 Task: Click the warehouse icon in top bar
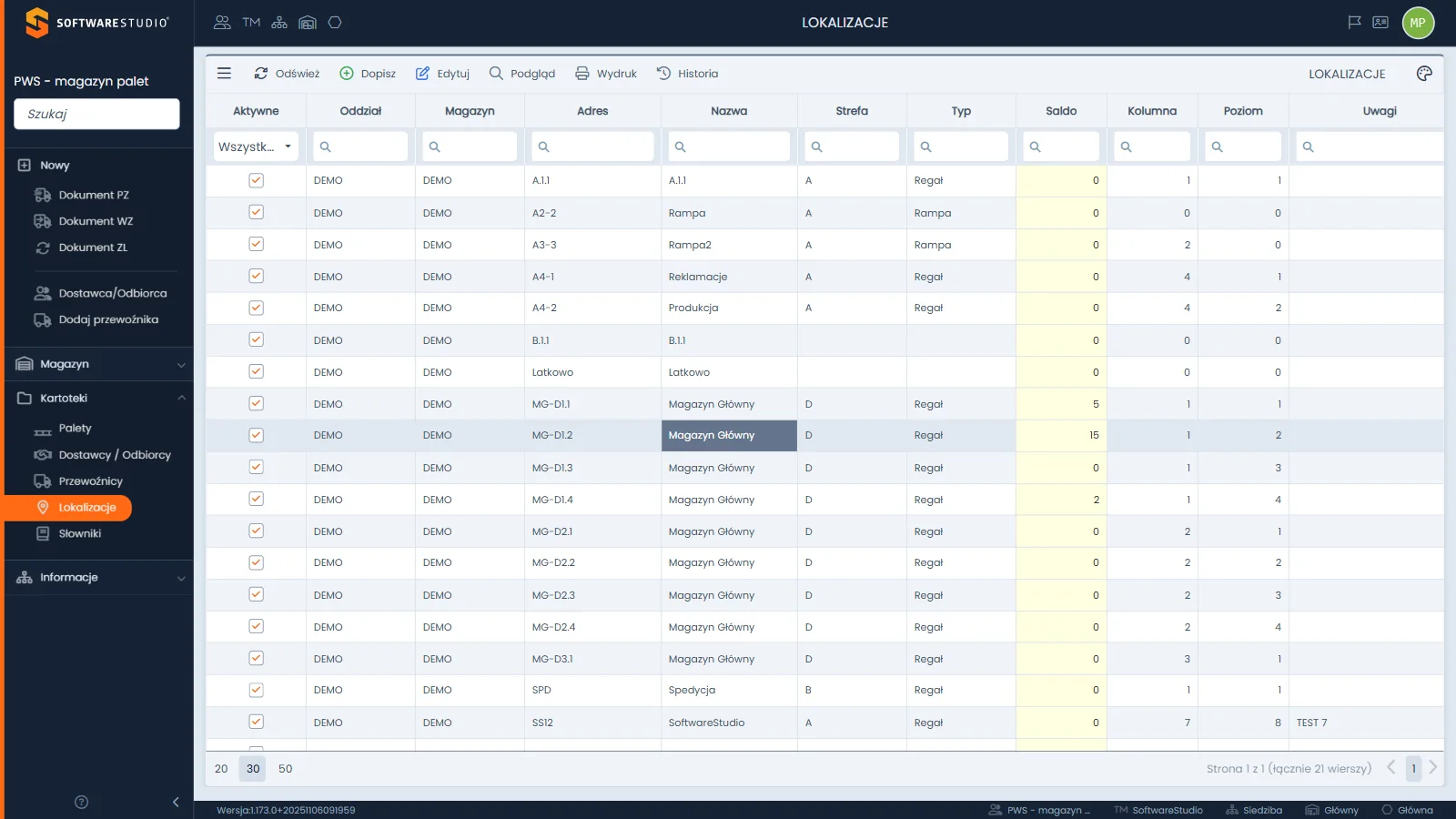[x=308, y=23]
